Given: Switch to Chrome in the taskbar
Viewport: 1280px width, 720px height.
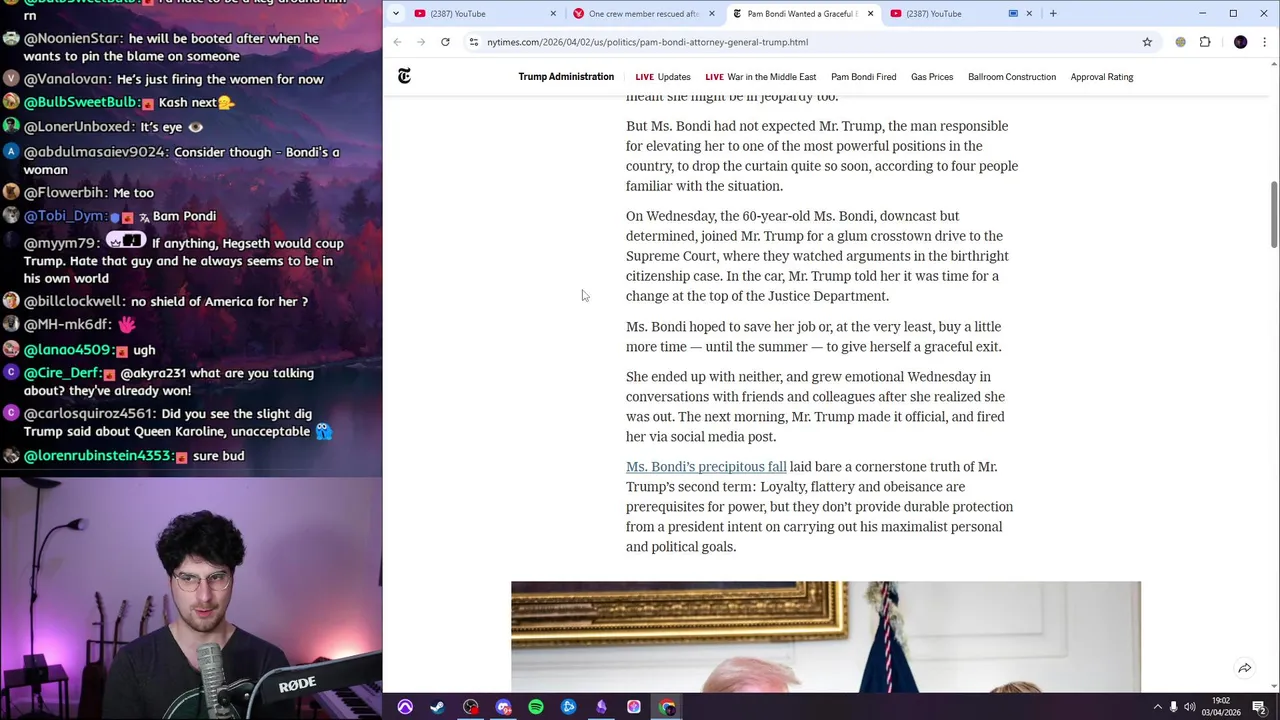Looking at the screenshot, I should click(x=667, y=707).
